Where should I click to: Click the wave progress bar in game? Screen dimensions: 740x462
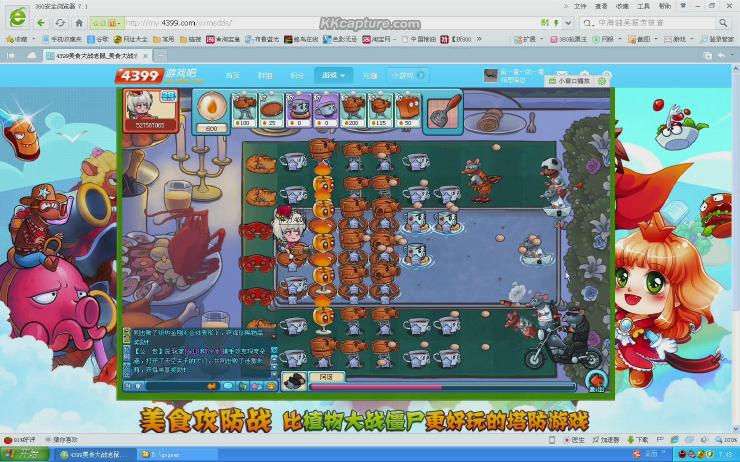coord(442,387)
